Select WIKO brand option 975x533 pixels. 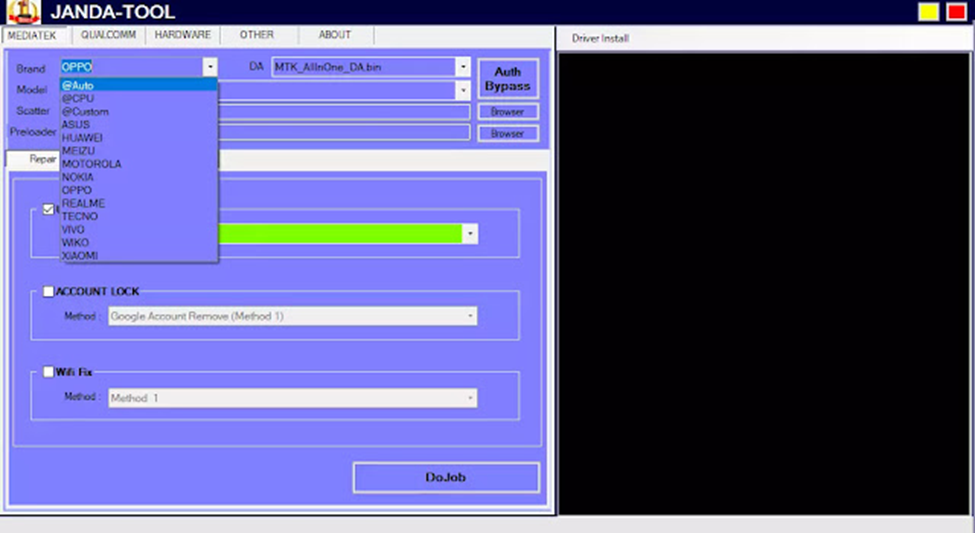pos(139,243)
